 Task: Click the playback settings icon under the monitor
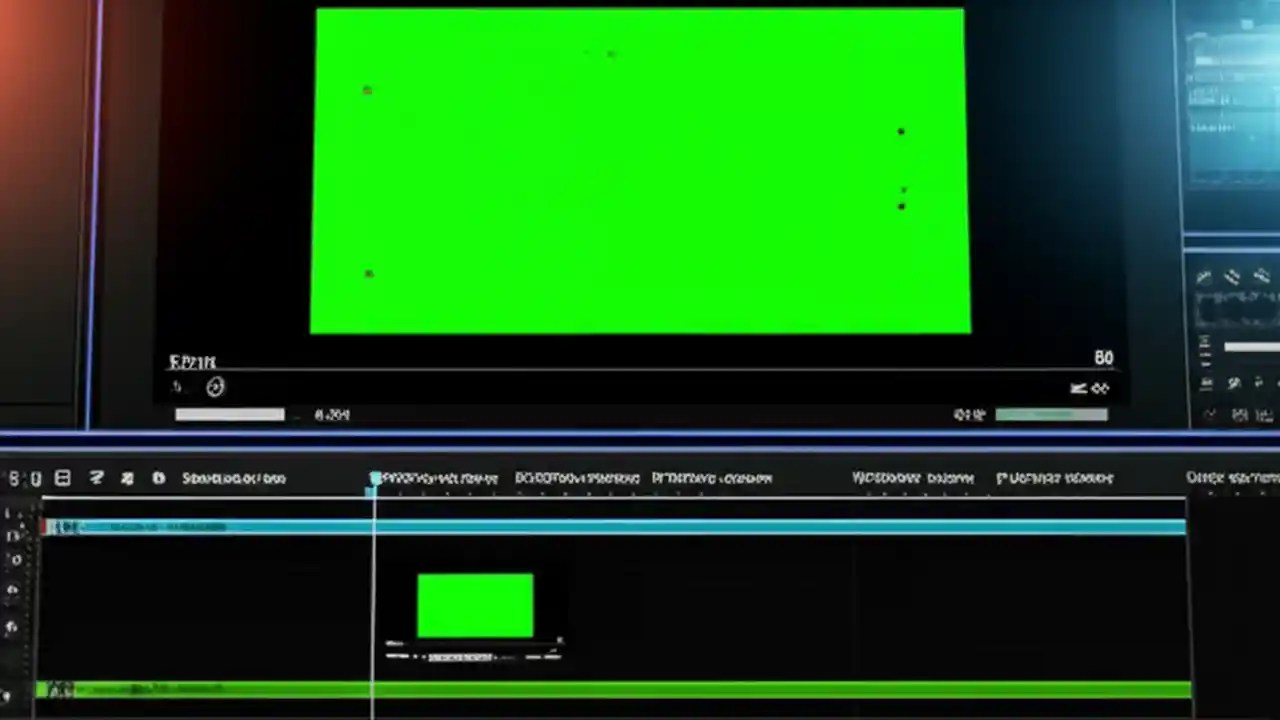tap(215, 388)
